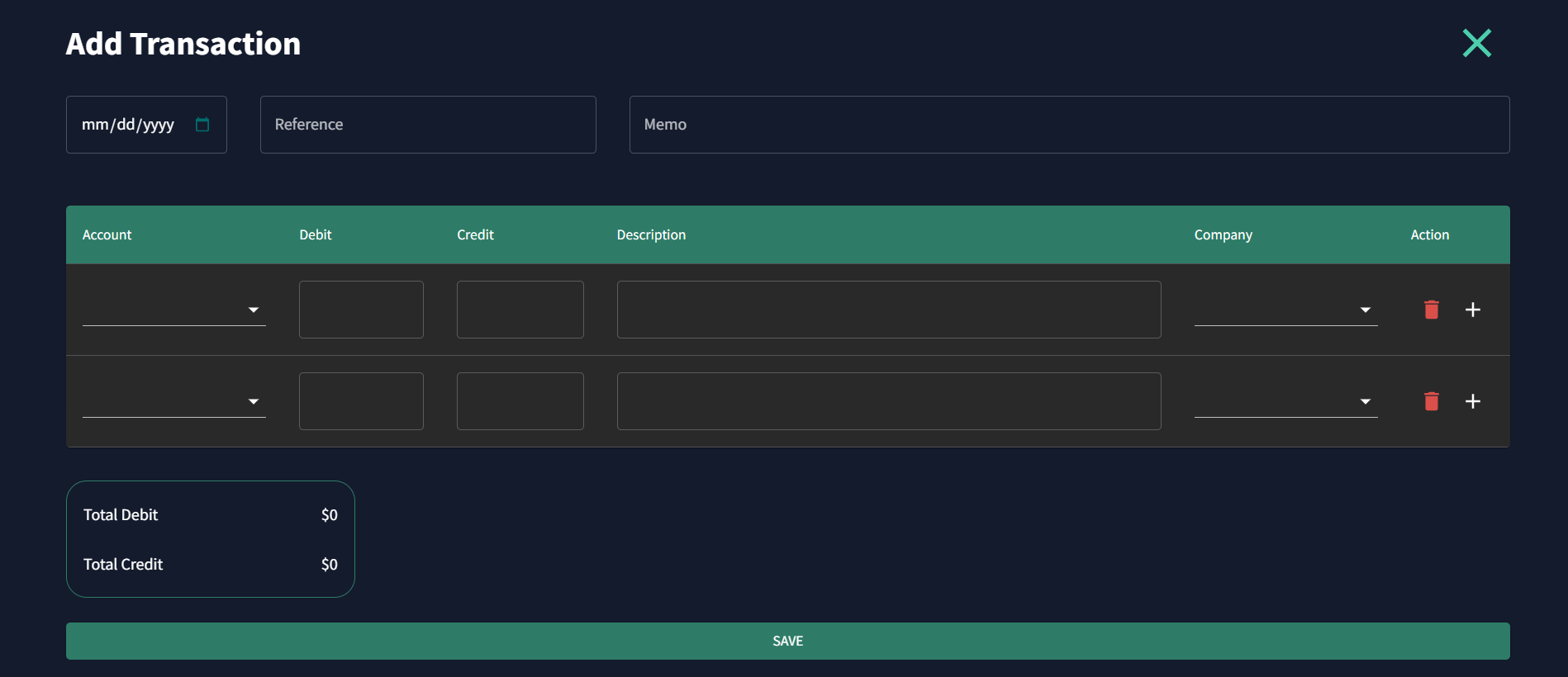Click the SAVE button
Viewport: 1568px width, 677px height.
[787, 641]
